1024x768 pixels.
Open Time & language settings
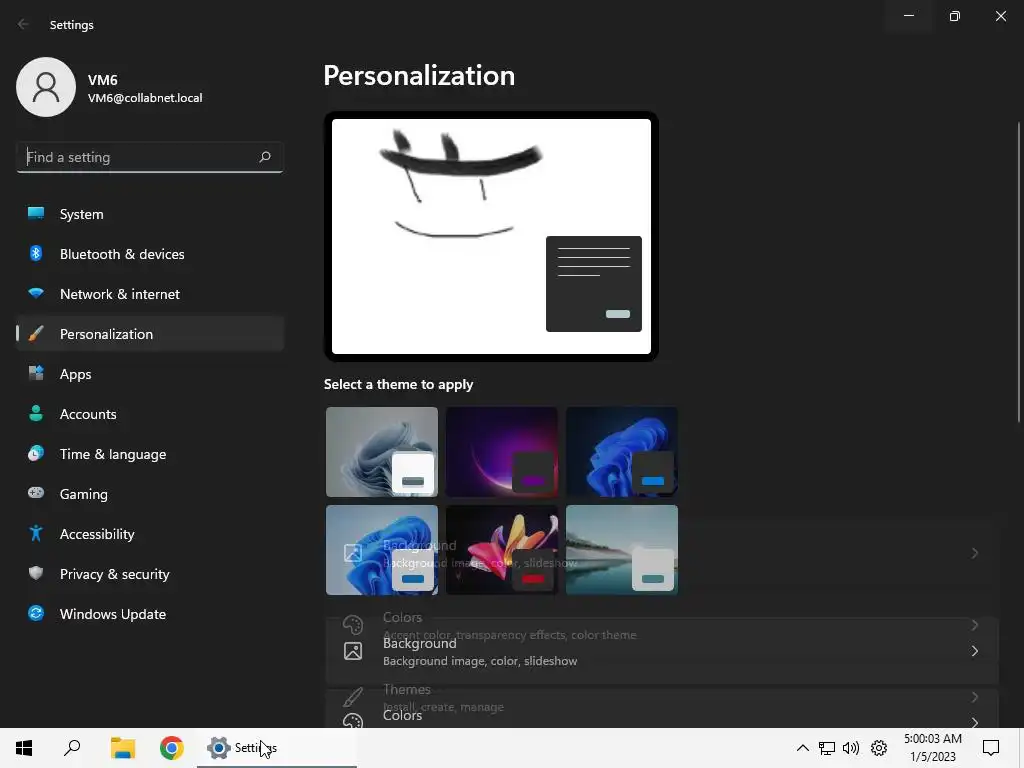(150, 454)
